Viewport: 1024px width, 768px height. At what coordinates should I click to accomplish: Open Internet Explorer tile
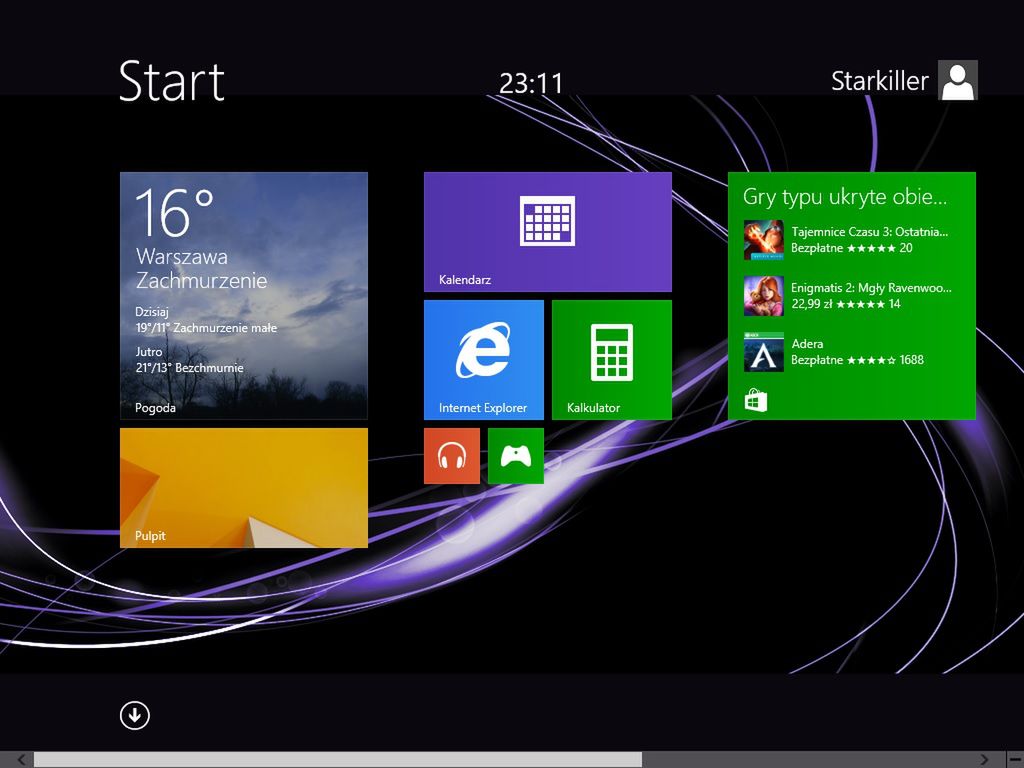[483, 360]
